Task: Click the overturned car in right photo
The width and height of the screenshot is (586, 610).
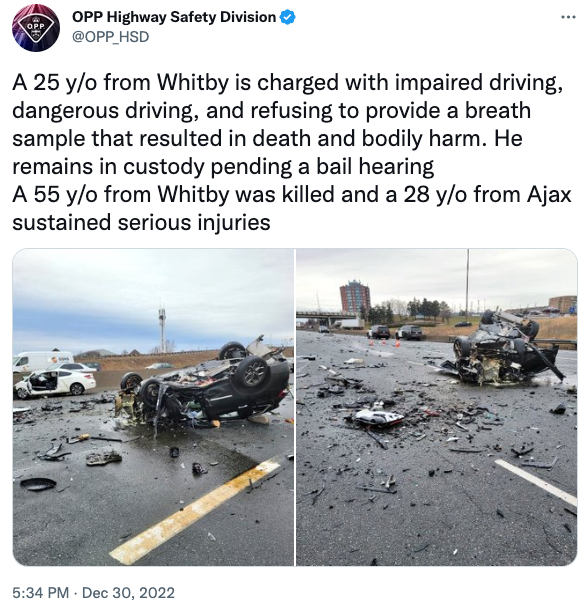Action: pyautogui.click(x=506, y=348)
